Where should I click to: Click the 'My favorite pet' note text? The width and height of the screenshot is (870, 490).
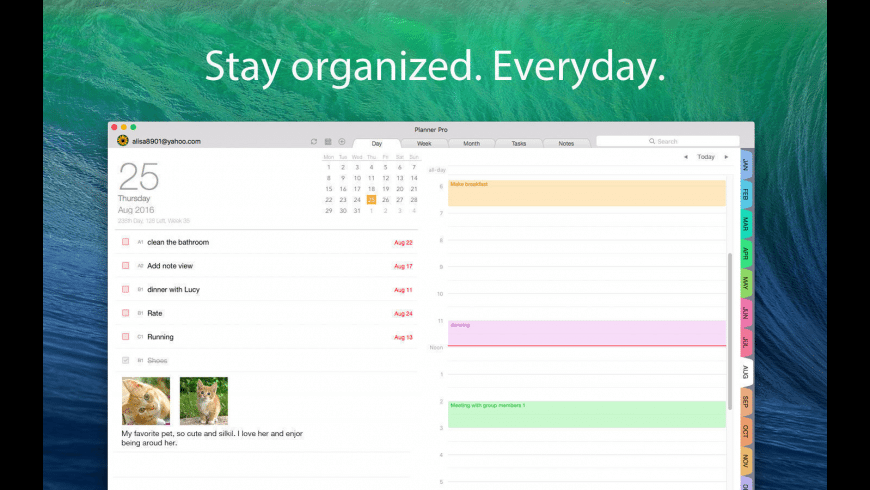(x=212, y=438)
